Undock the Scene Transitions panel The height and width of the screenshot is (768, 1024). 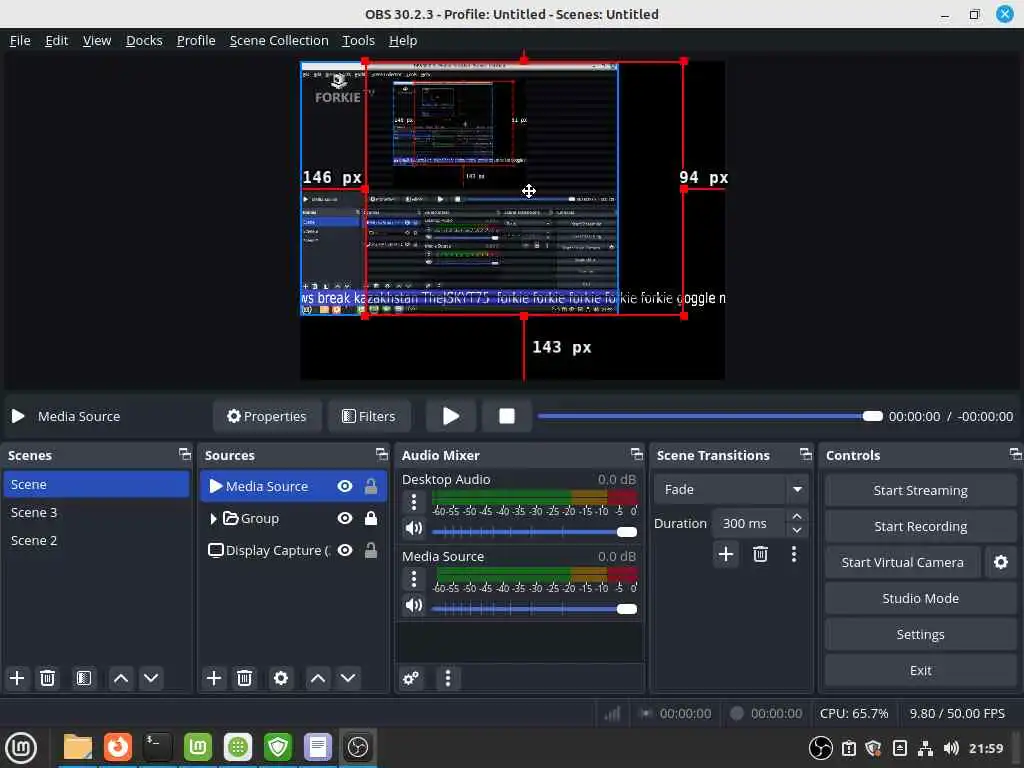tap(806, 454)
